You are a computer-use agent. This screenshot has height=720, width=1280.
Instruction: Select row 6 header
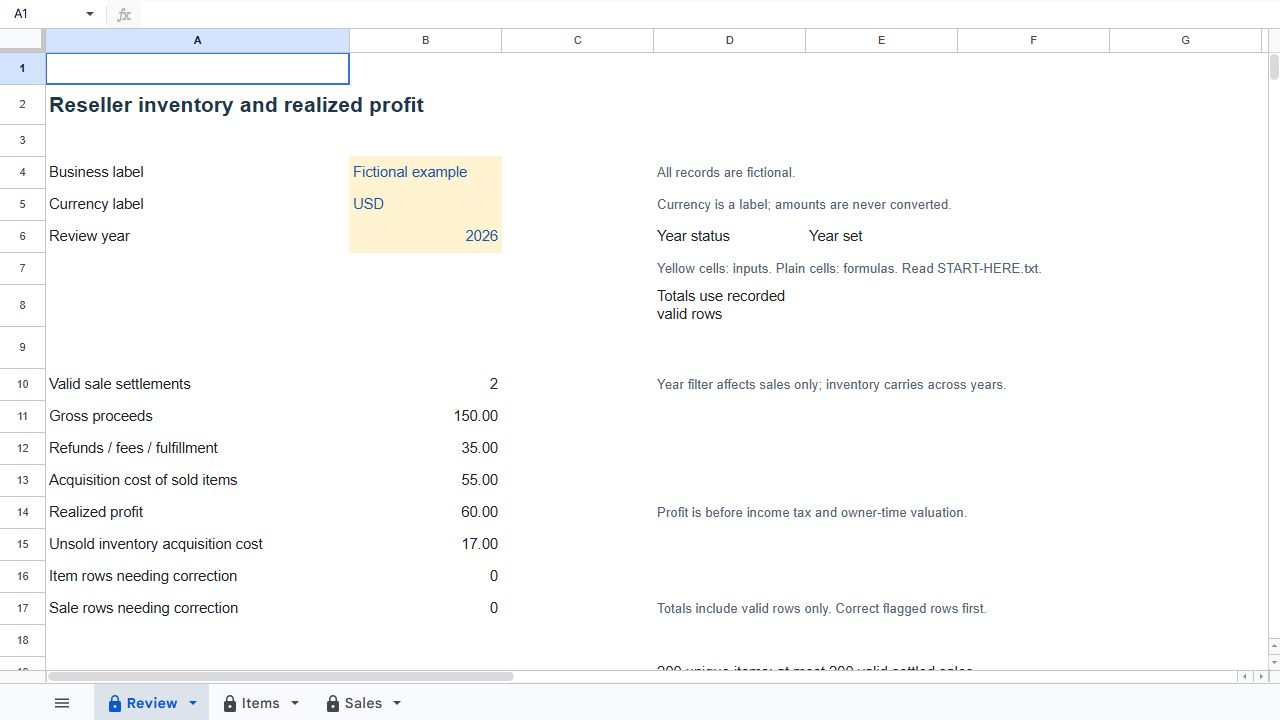tap(22, 236)
